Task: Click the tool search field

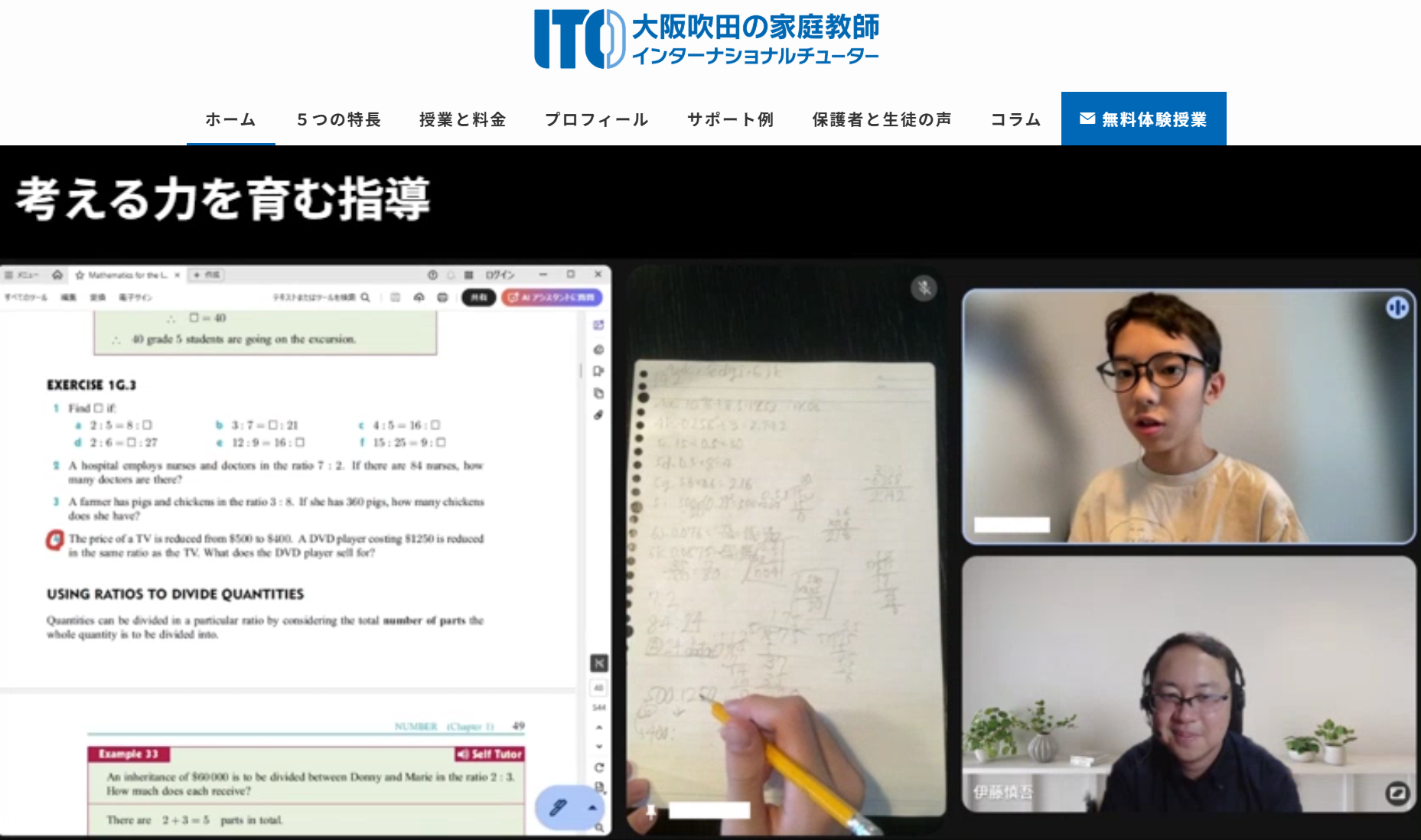Action: point(321,297)
